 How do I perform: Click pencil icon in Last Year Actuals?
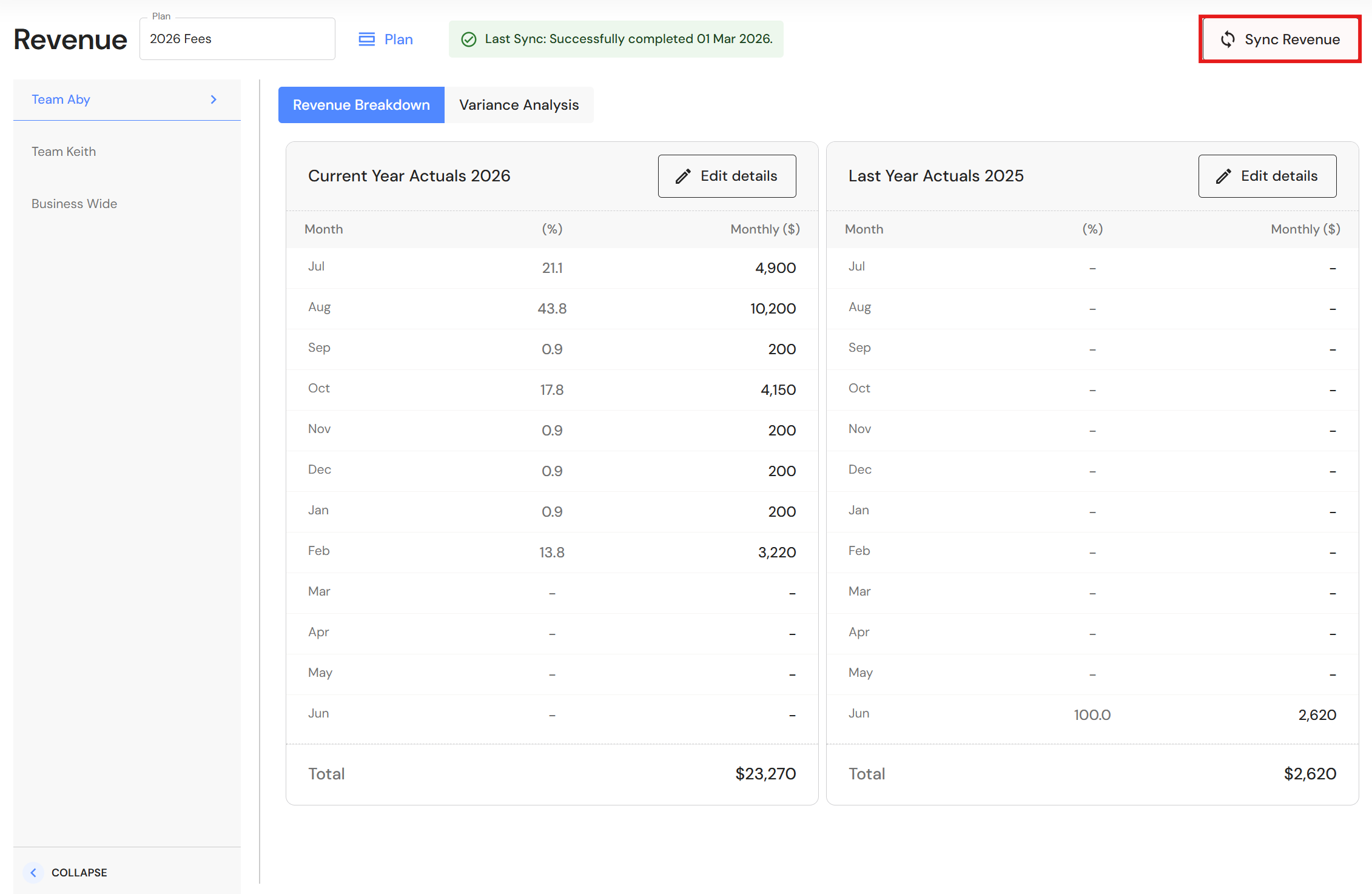point(1223,176)
